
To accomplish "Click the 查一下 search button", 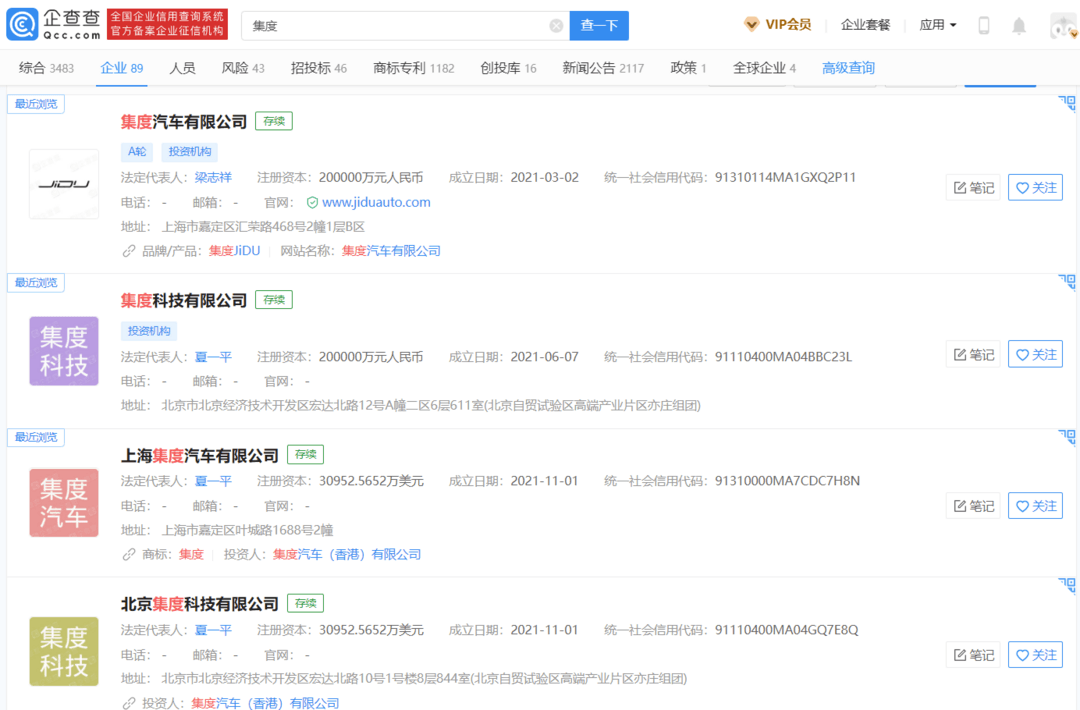I will 599,25.
